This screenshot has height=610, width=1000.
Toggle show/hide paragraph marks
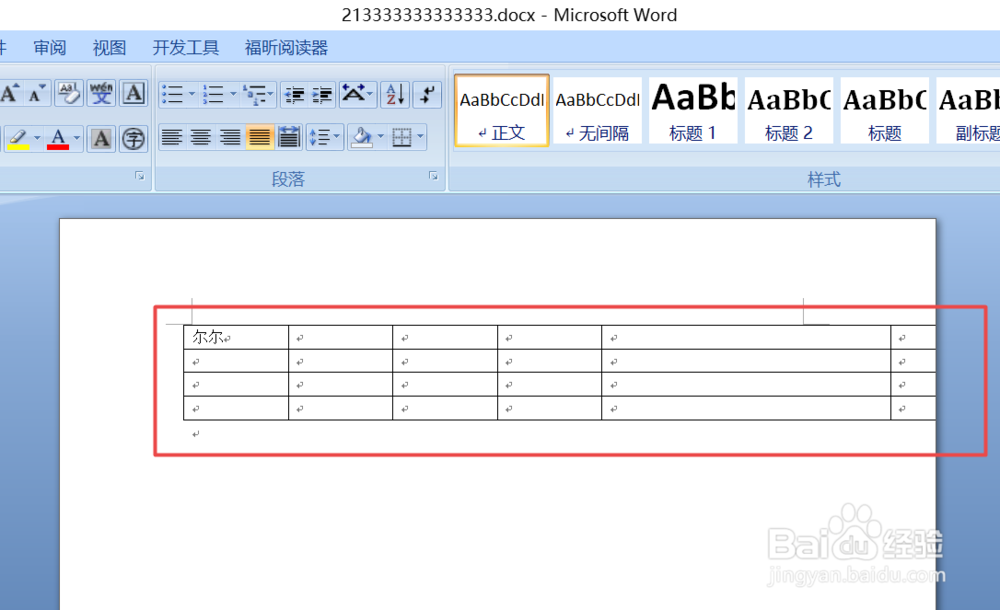point(427,94)
